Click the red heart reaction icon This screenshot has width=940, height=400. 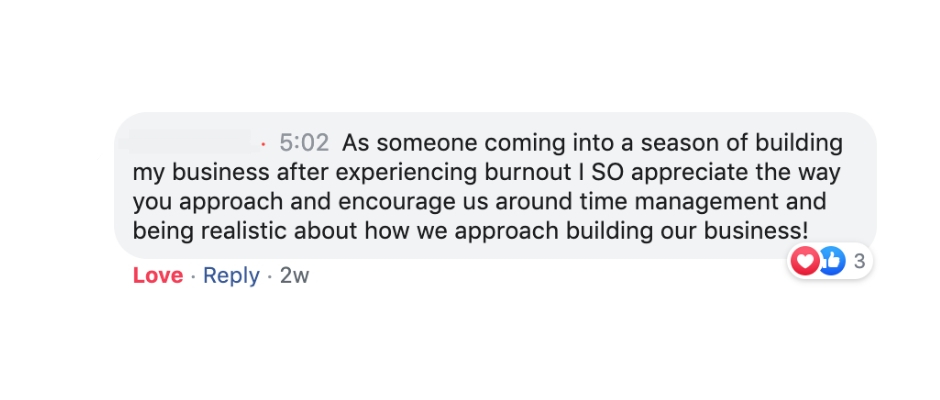tap(805, 262)
